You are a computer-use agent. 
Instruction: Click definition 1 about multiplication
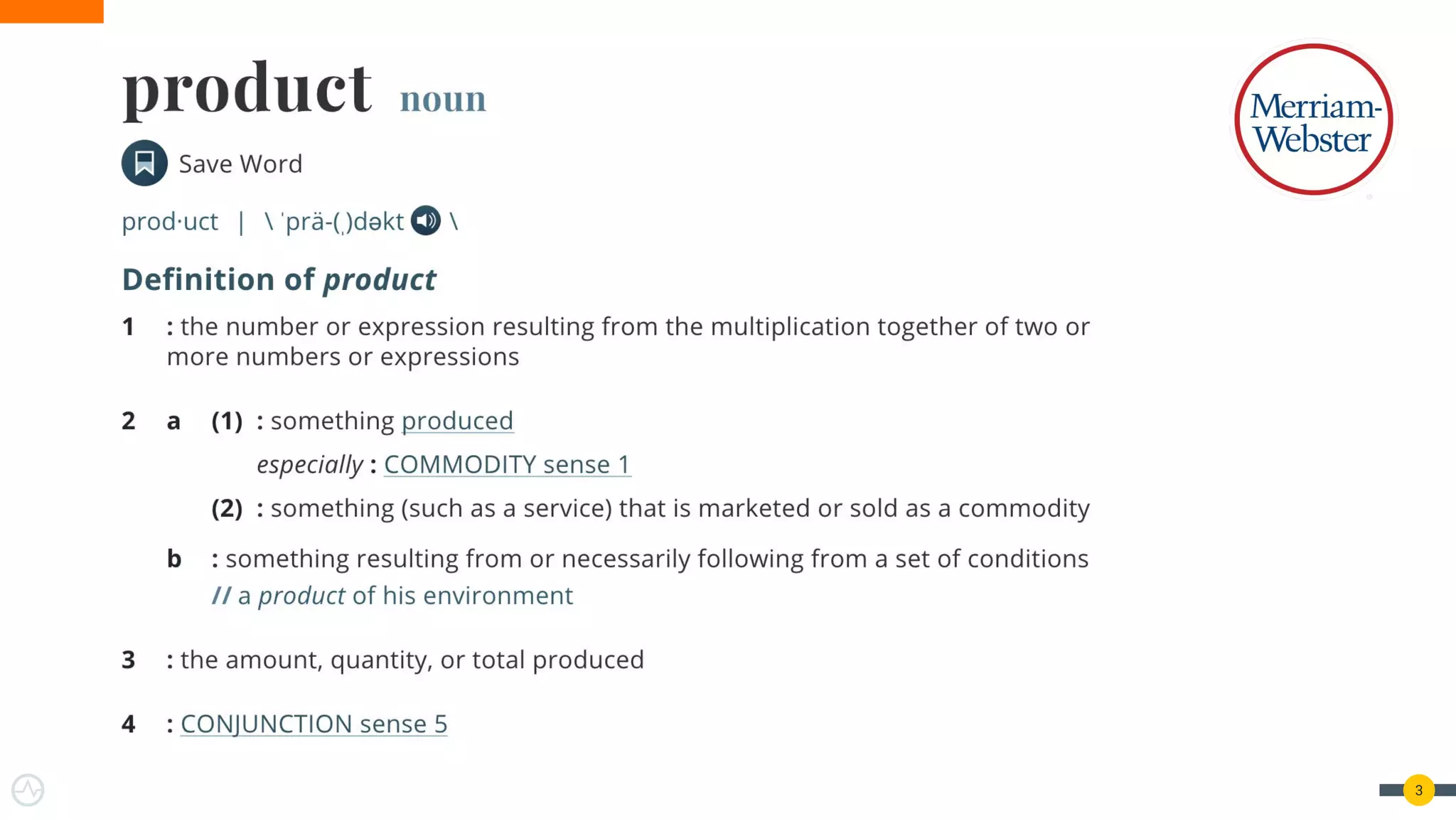pyautogui.click(x=628, y=341)
